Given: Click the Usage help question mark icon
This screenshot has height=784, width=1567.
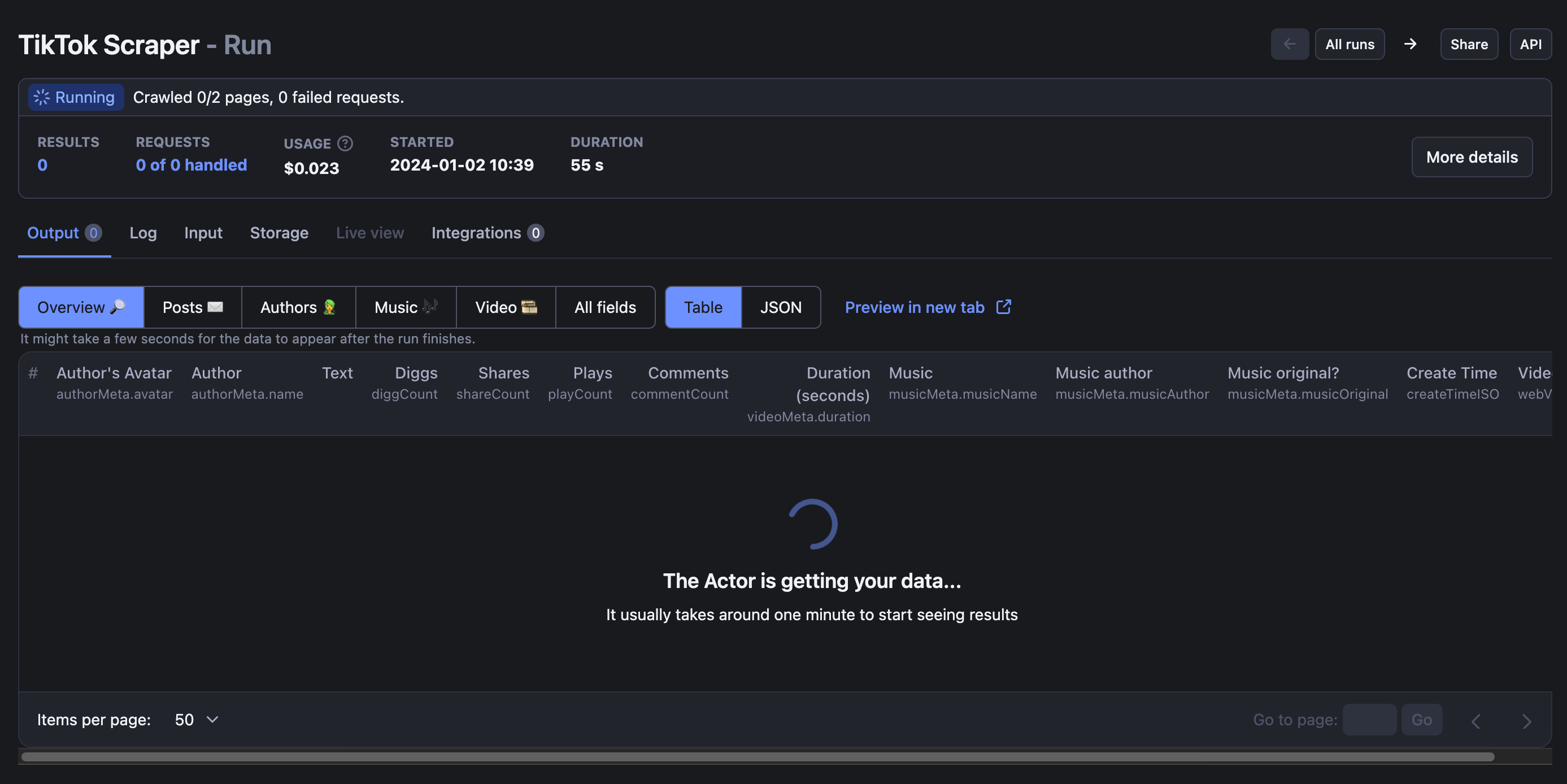Looking at the screenshot, I should pyautogui.click(x=345, y=143).
